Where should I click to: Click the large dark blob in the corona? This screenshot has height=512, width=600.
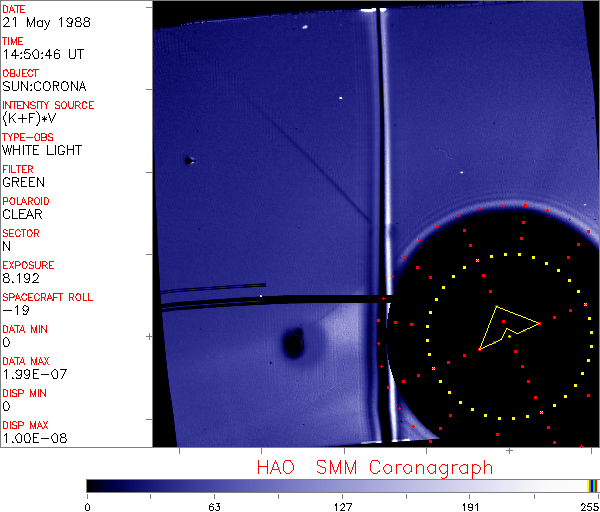(293, 345)
